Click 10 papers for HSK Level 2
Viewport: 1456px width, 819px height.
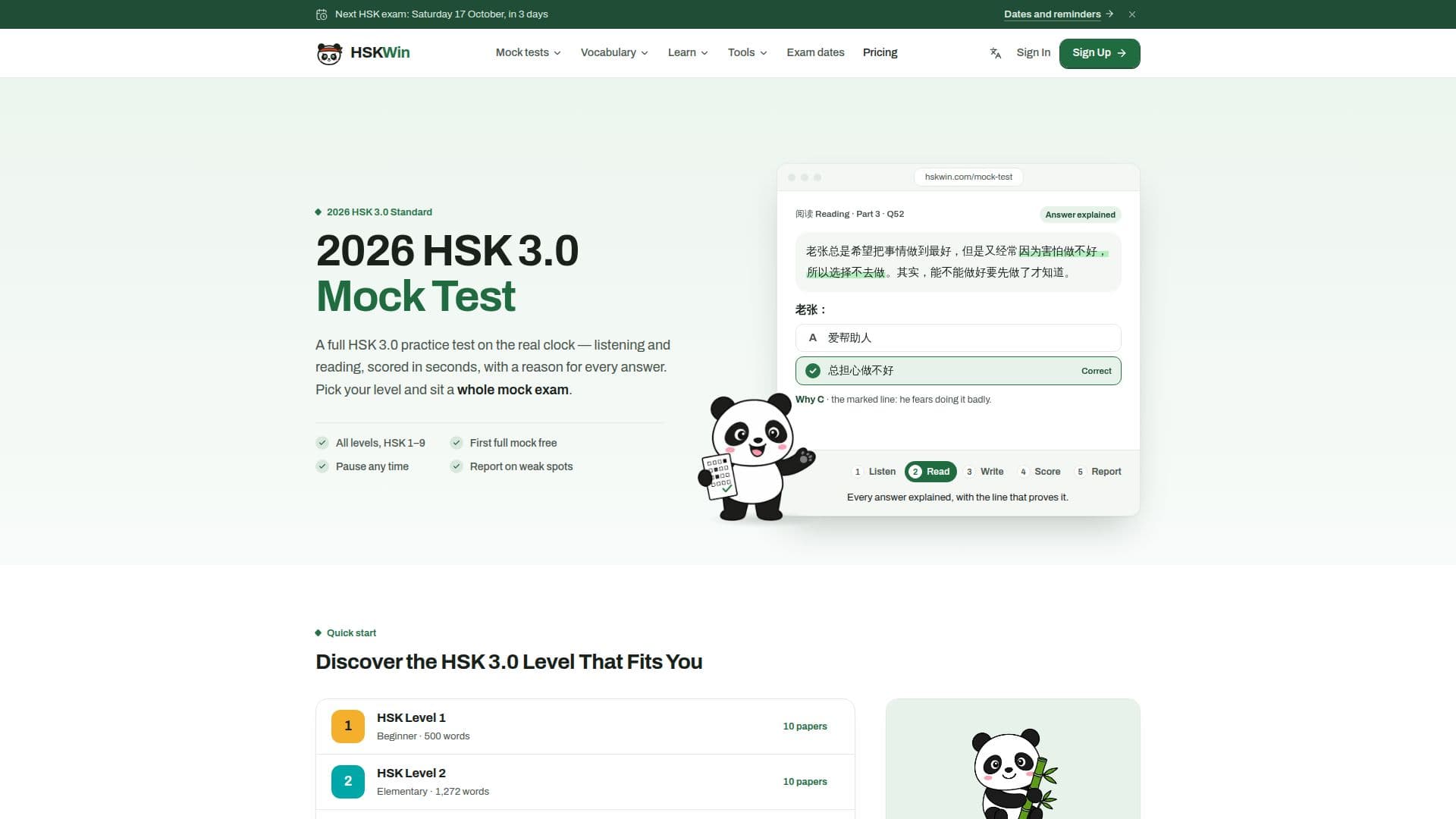805,782
